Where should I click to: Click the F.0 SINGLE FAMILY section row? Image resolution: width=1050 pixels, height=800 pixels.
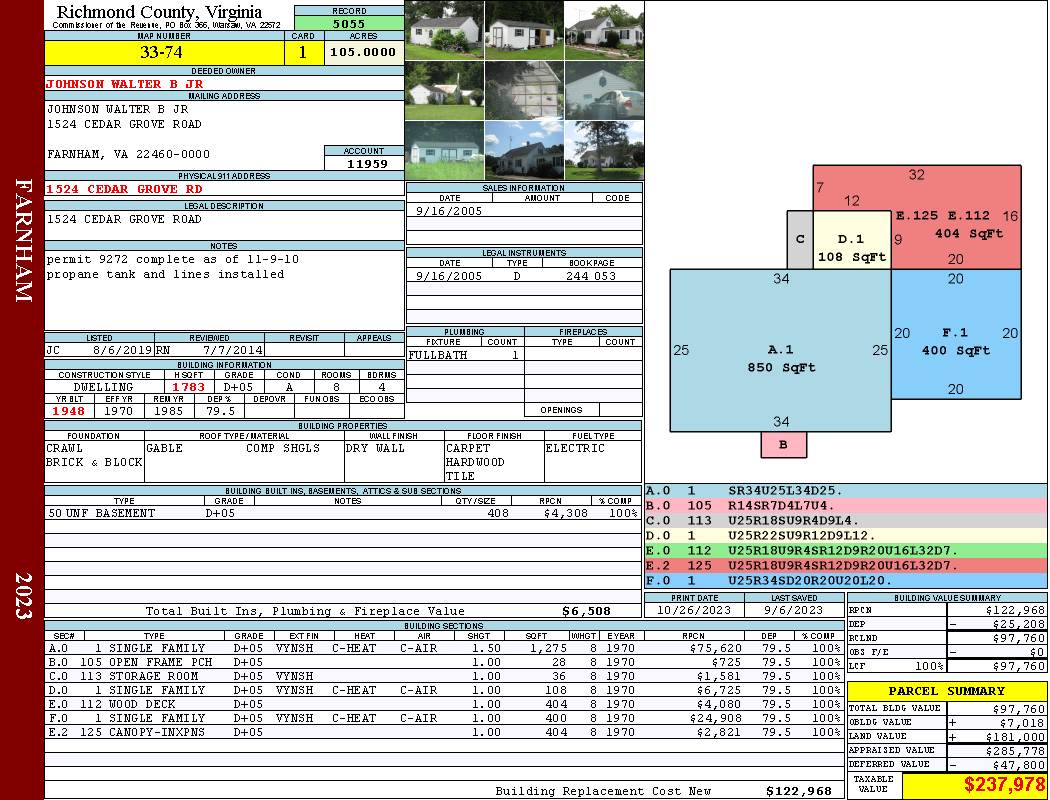(444, 718)
